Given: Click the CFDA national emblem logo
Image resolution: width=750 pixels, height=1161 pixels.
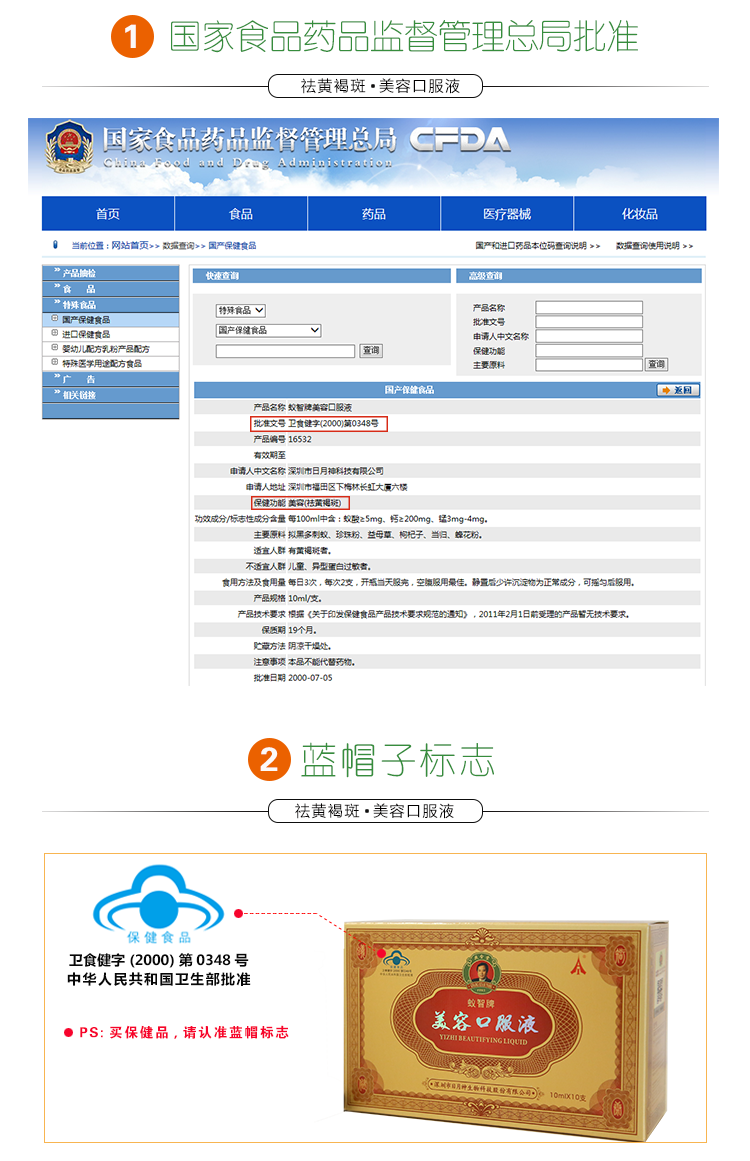Looking at the screenshot, I should click(x=68, y=150).
